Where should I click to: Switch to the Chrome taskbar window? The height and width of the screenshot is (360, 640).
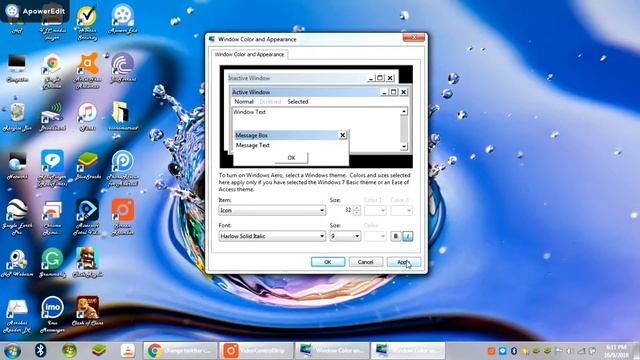tap(180, 351)
